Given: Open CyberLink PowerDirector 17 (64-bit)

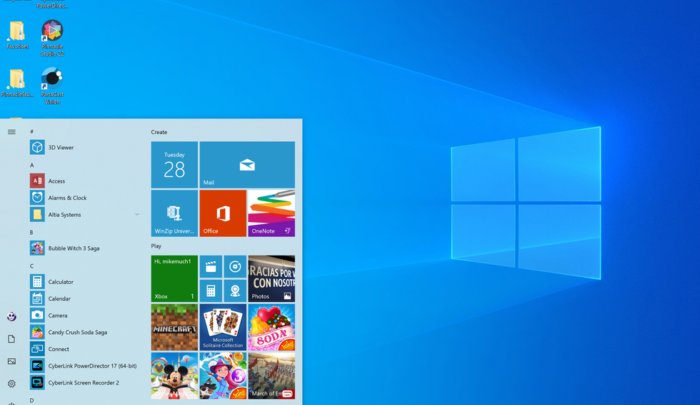Looking at the screenshot, I should [x=85, y=366].
